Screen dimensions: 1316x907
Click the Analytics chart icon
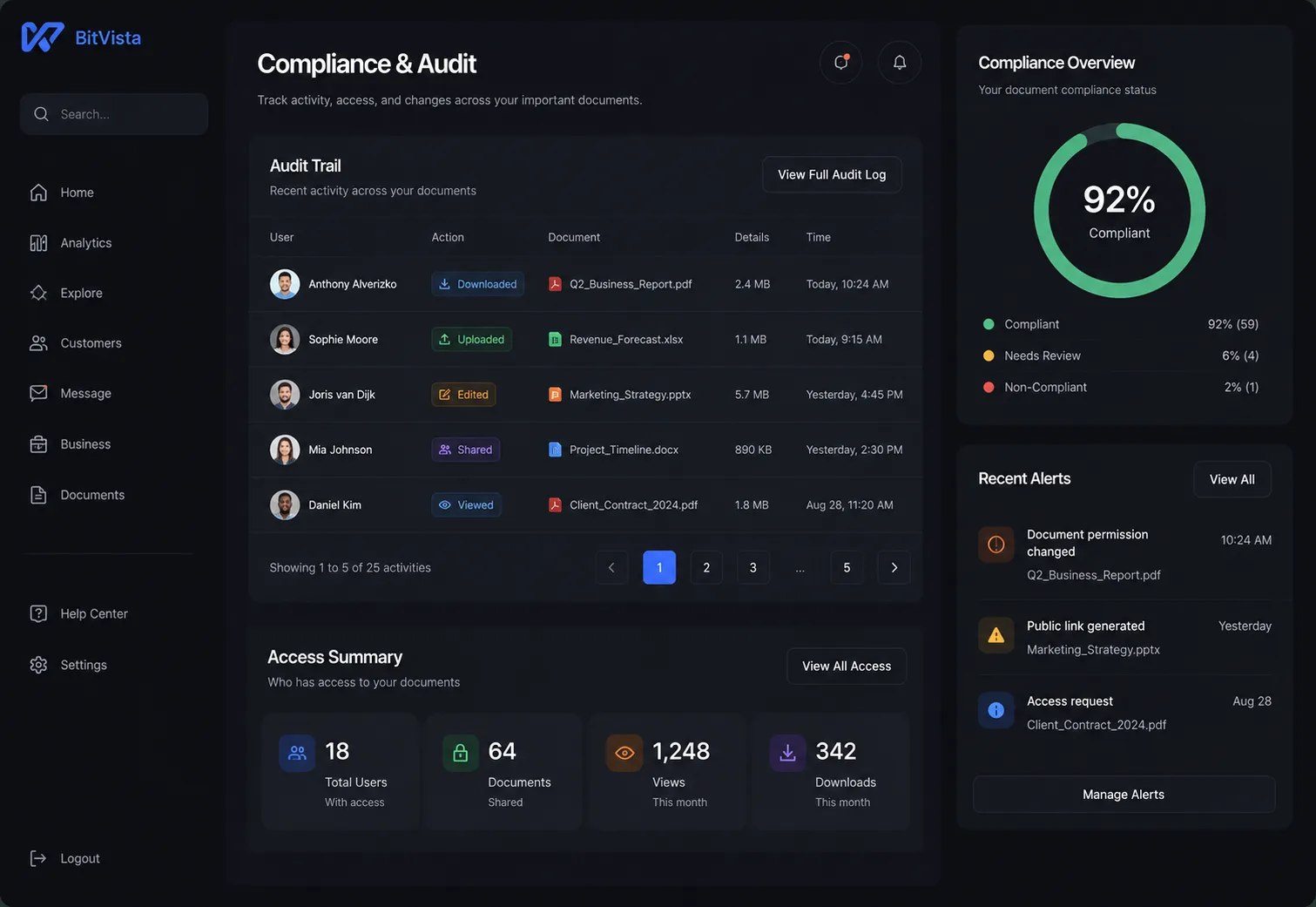click(38, 243)
